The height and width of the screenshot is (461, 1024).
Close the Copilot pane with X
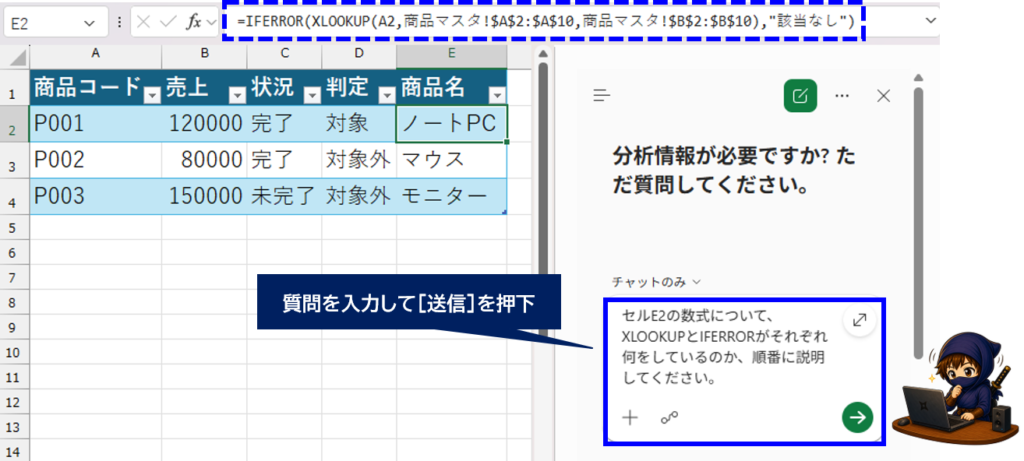(x=884, y=96)
